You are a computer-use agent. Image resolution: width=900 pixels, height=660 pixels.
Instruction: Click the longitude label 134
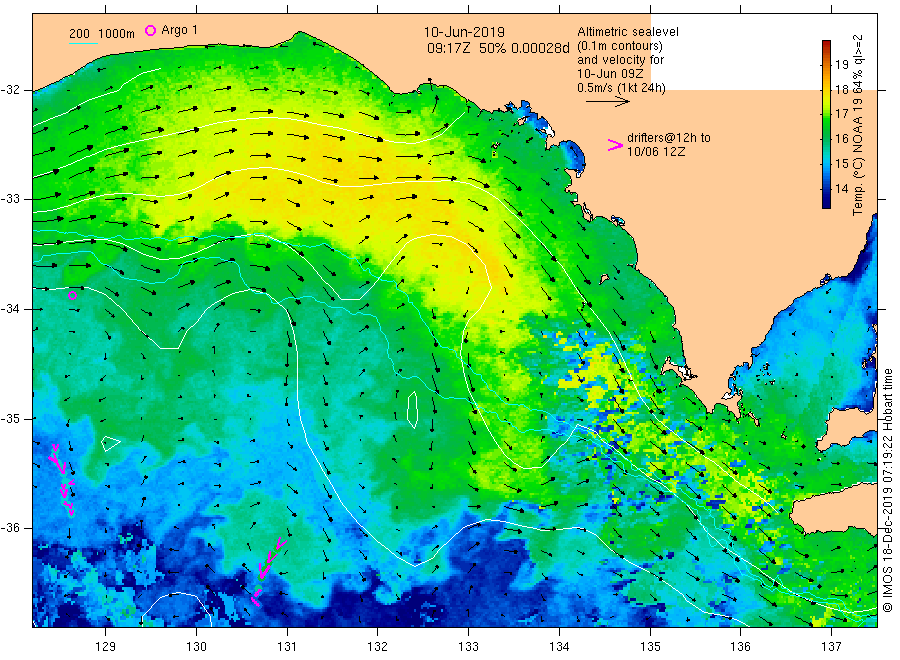[559, 647]
